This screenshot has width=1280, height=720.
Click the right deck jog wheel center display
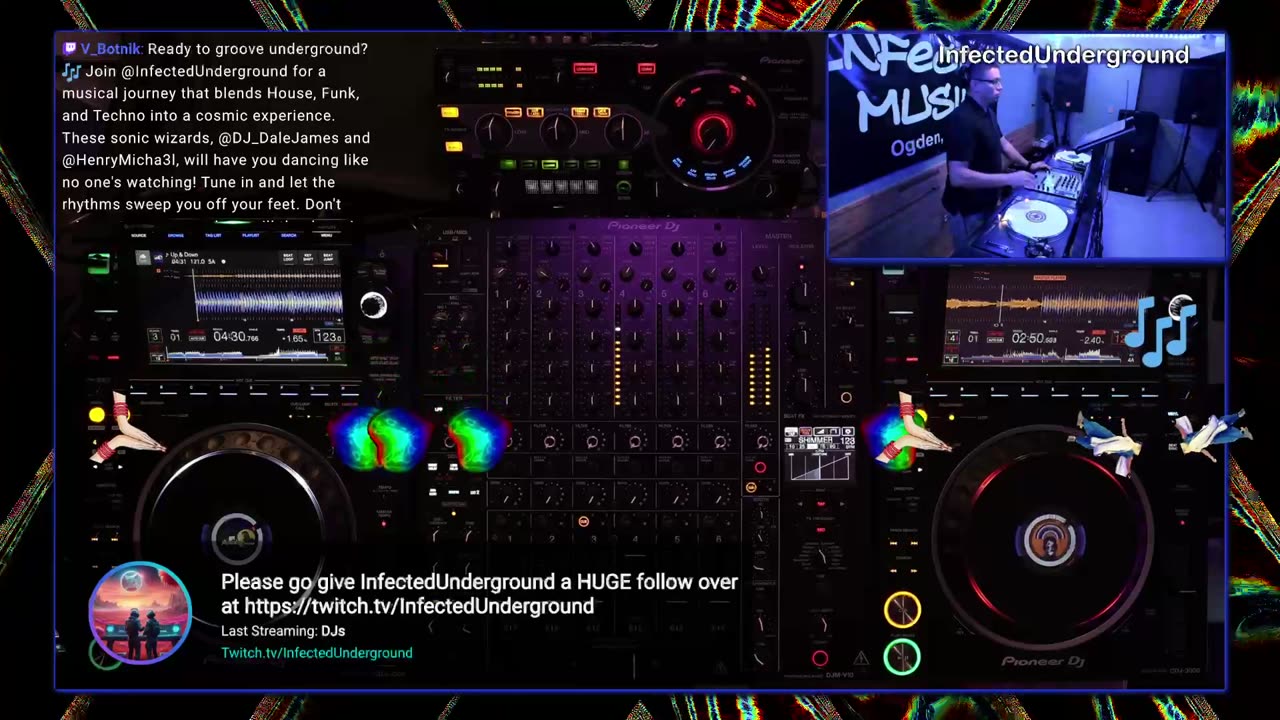(1049, 538)
